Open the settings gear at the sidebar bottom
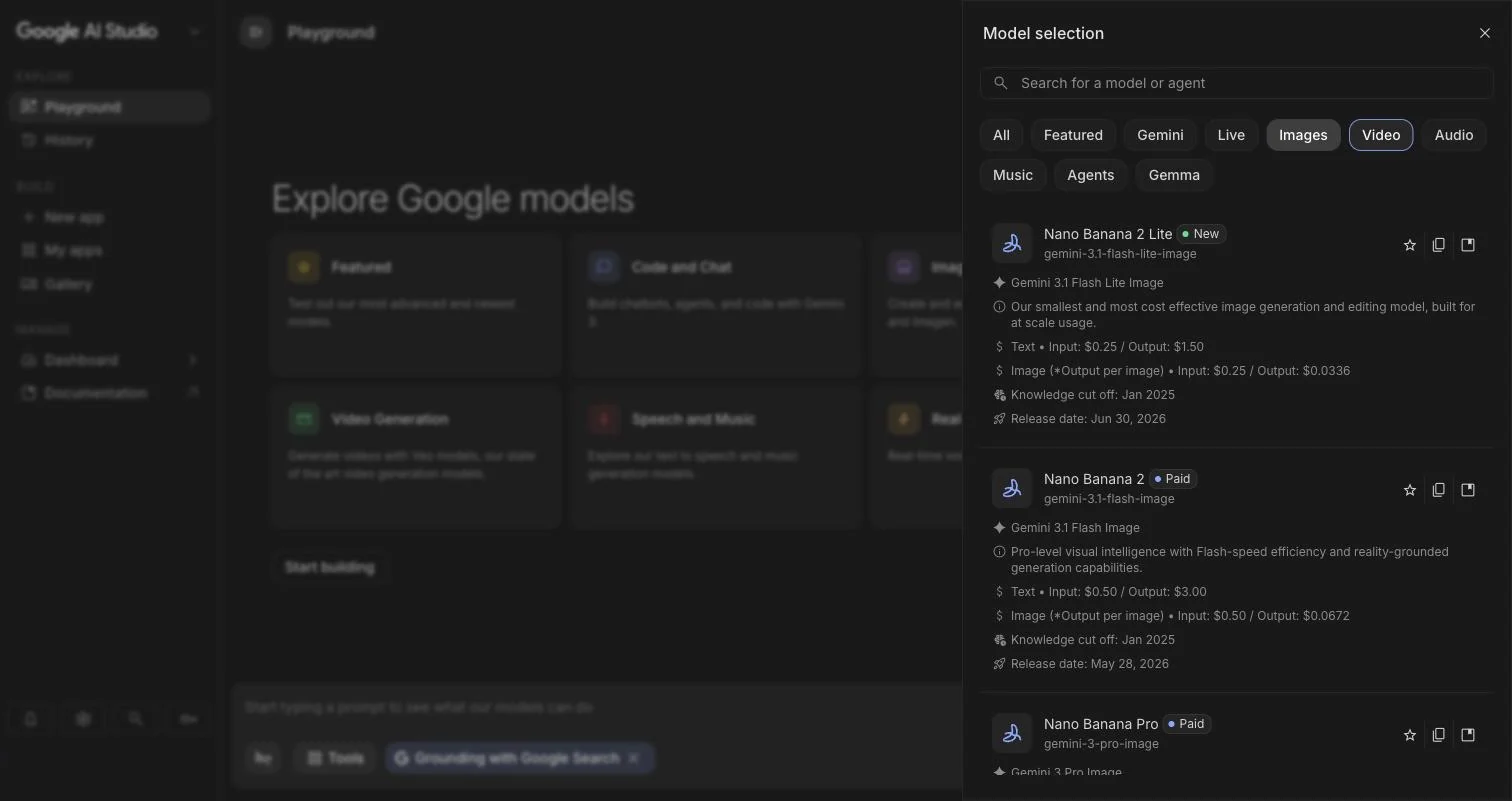 pos(83,719)
